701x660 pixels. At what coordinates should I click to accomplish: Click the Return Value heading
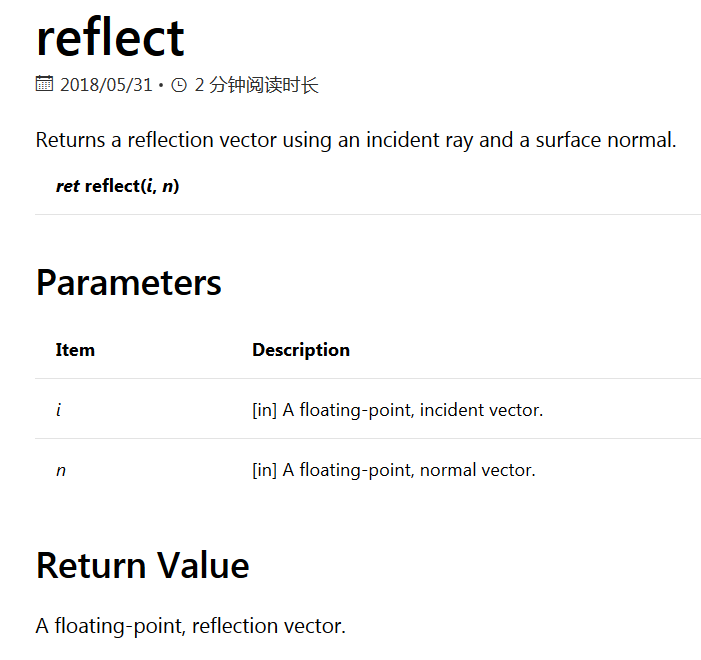coord(143,566)
